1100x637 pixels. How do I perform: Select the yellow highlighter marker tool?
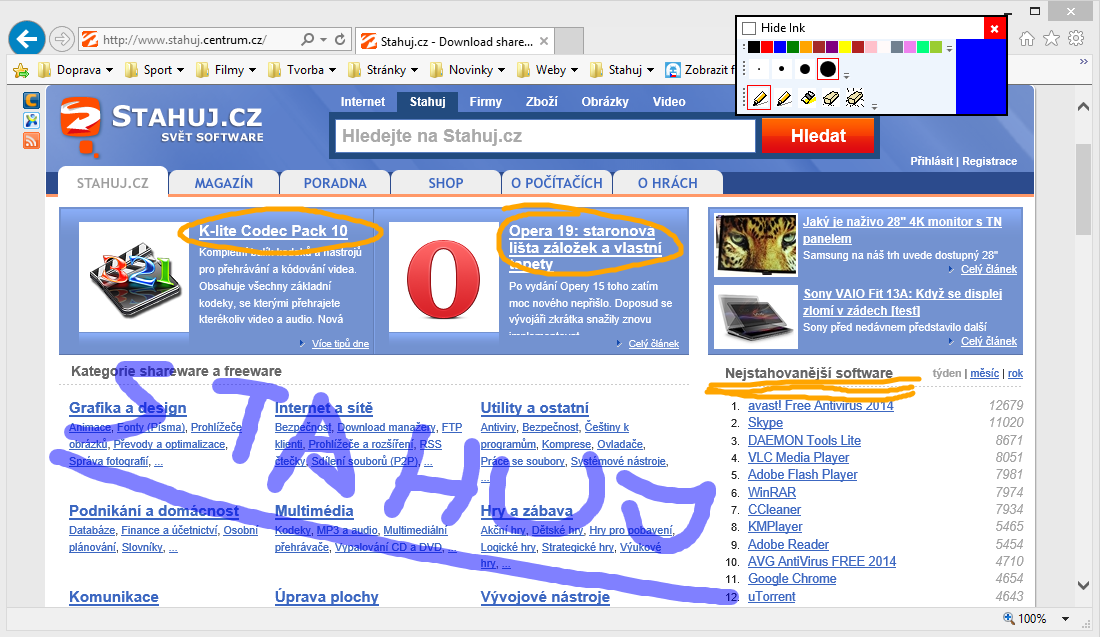[x=807, y=98]
